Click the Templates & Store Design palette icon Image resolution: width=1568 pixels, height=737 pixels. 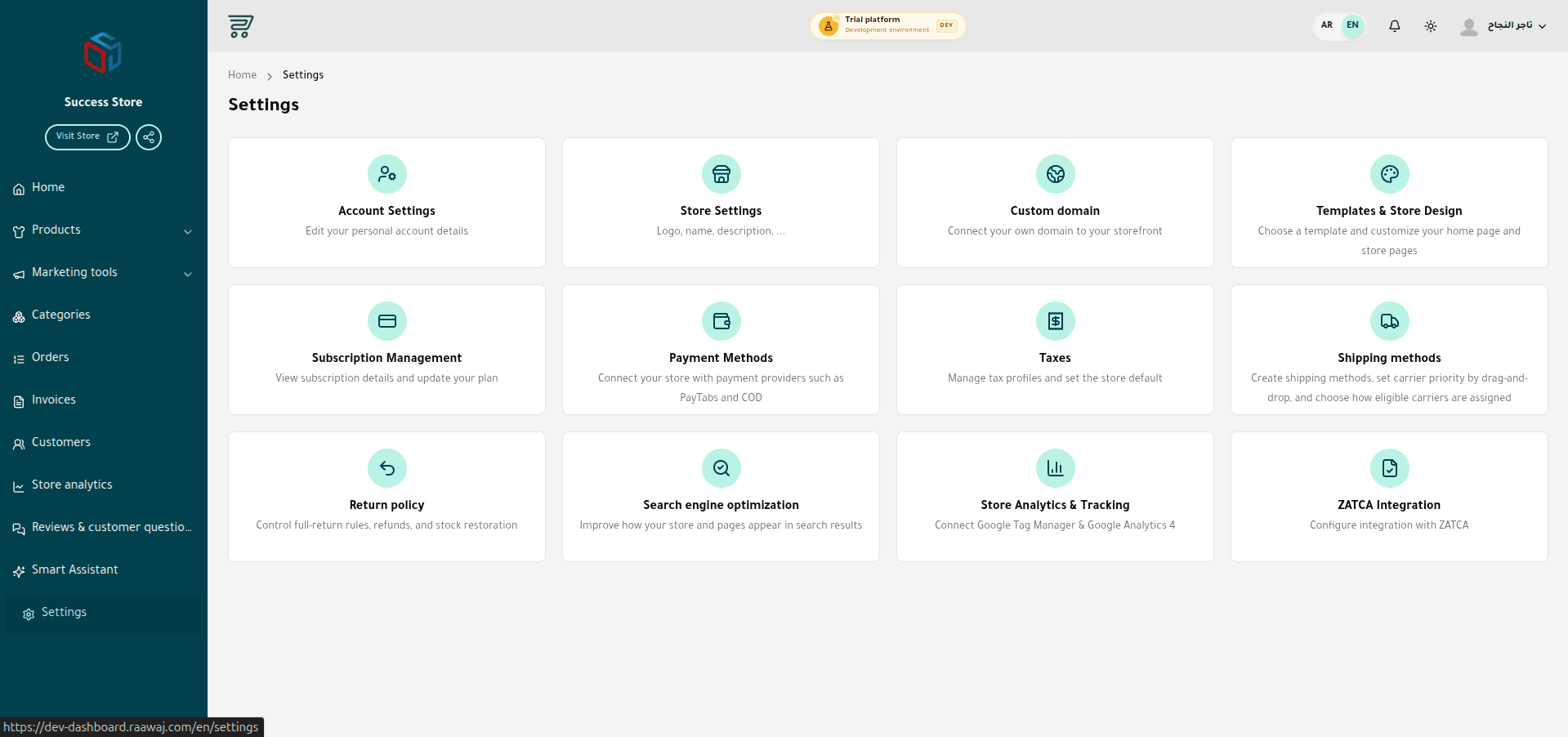1390,174
